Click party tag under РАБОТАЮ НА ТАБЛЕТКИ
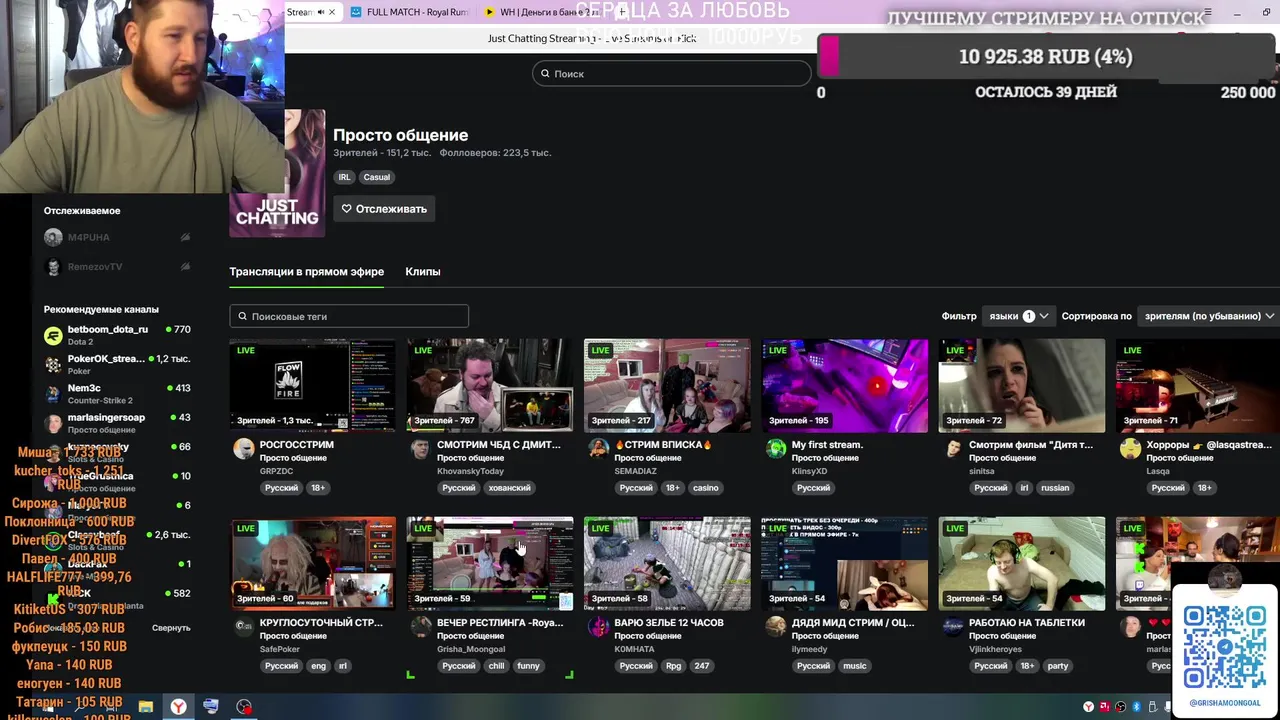 1058,666
